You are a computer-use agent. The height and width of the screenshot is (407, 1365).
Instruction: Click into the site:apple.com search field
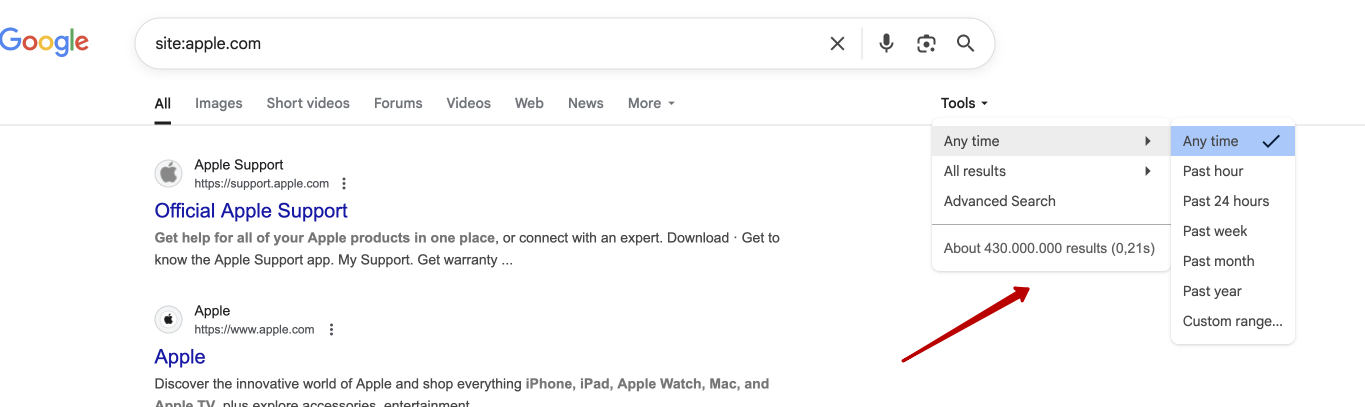pos(480,44)
